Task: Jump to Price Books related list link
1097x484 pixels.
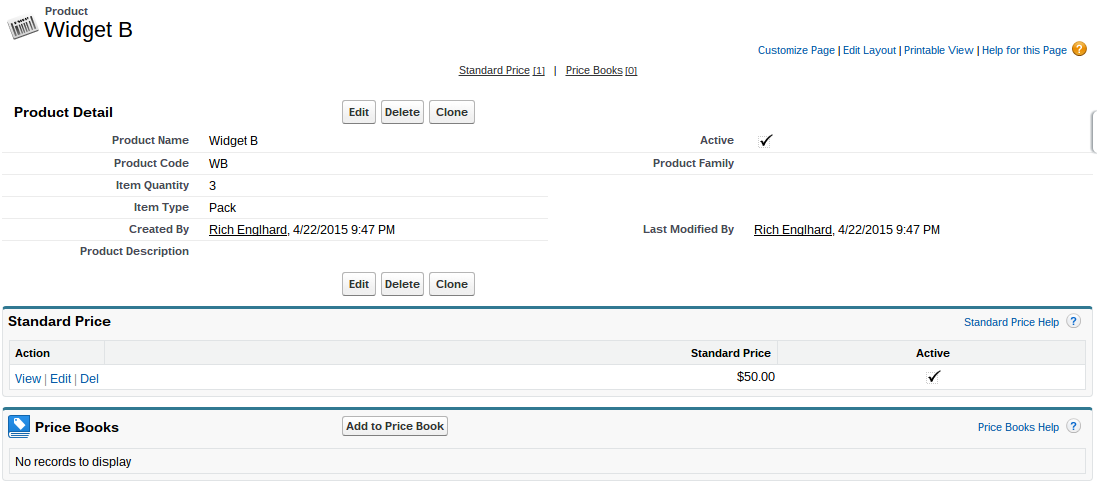Action: [594, 71]
